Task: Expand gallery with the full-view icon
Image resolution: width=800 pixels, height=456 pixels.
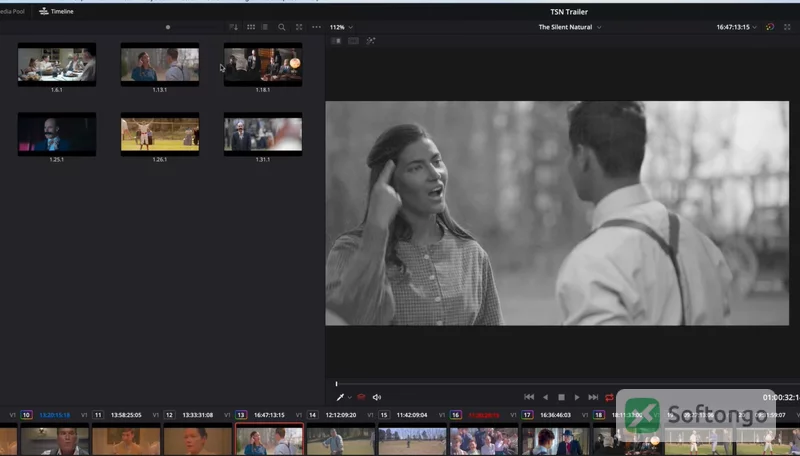Action: 299,27
